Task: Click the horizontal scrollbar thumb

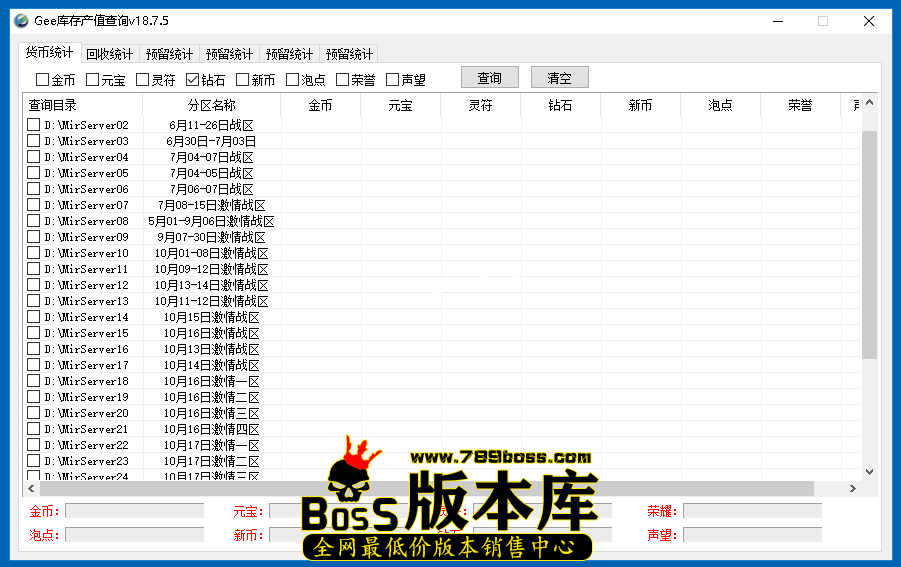Action: pyautogui.click(x=426, y=488)
